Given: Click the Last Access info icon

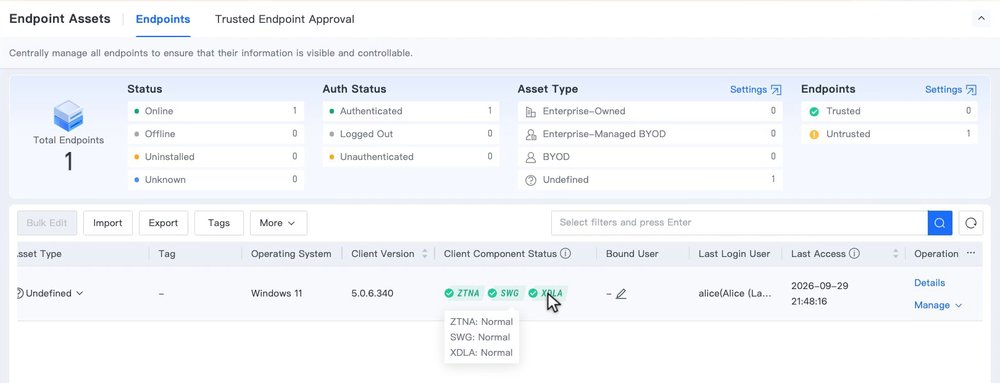Looking at the screenshot, I should tap(854, 254).
